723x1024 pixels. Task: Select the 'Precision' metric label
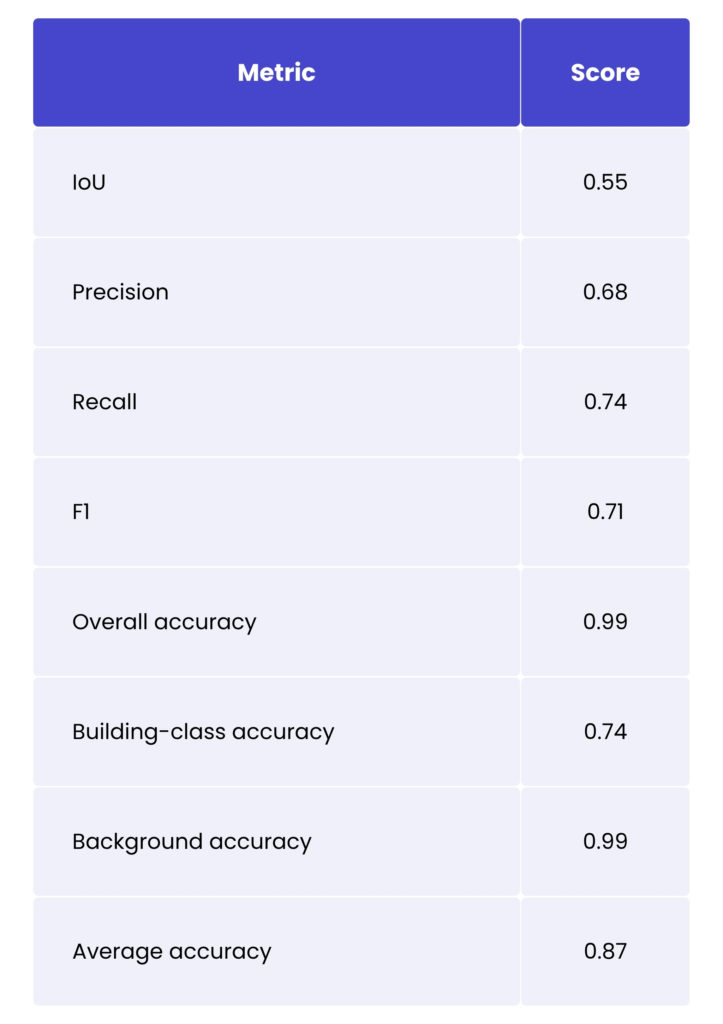point(120,292)
